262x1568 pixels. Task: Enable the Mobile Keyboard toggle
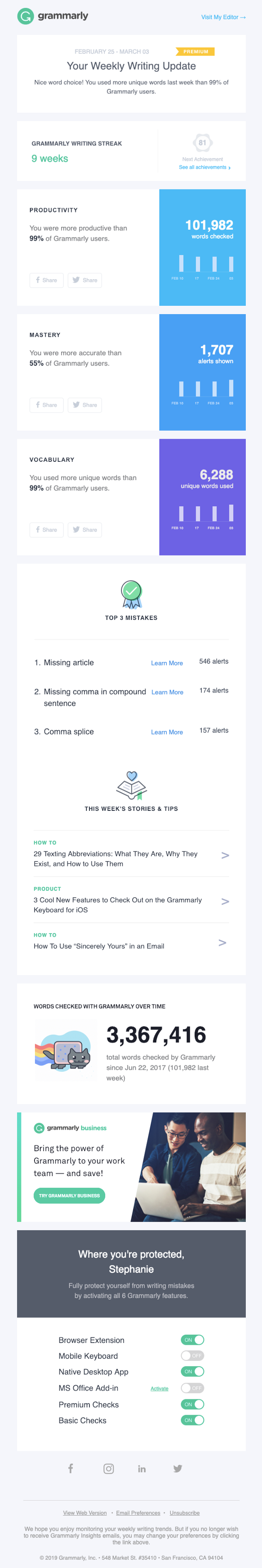[x=192, y=1356]
